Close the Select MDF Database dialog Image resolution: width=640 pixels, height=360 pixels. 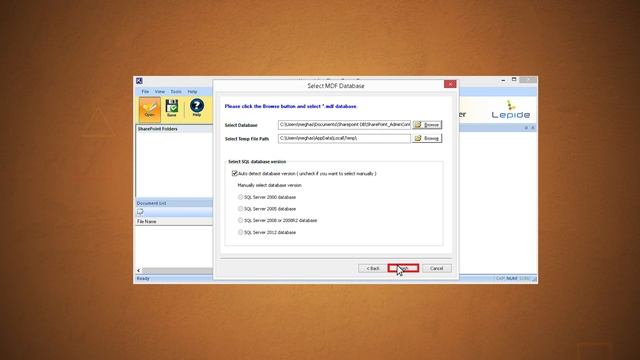(450, 84)
